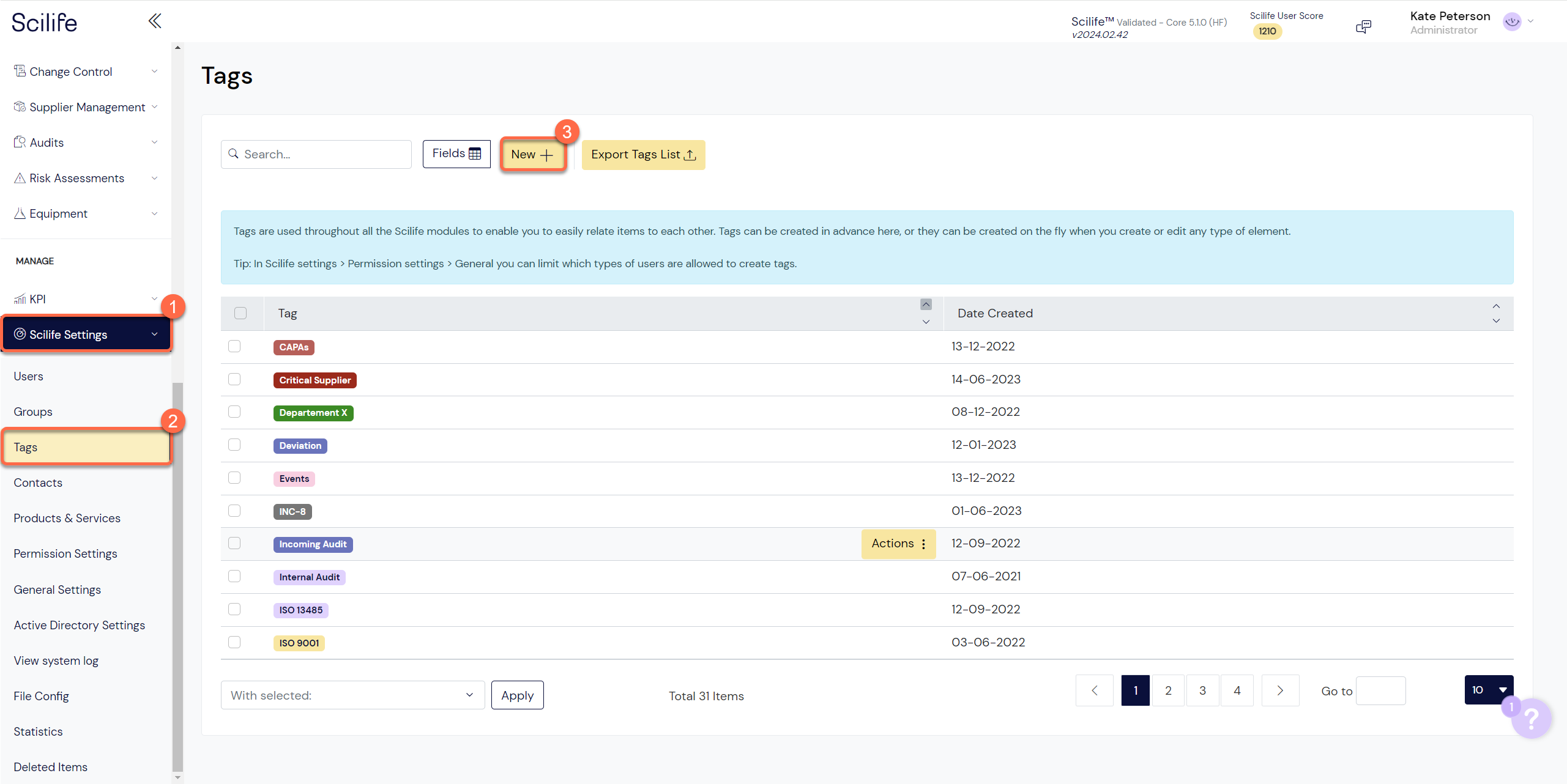
Task: Click the Apply button
Action: point(517,695)
